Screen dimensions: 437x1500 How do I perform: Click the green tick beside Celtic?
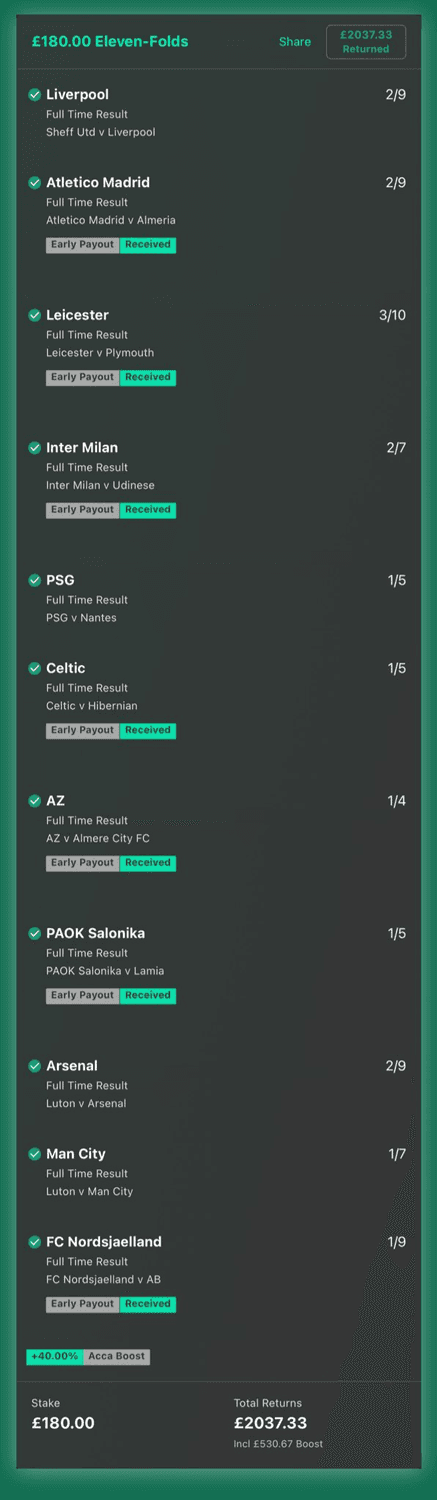[35, 669]
